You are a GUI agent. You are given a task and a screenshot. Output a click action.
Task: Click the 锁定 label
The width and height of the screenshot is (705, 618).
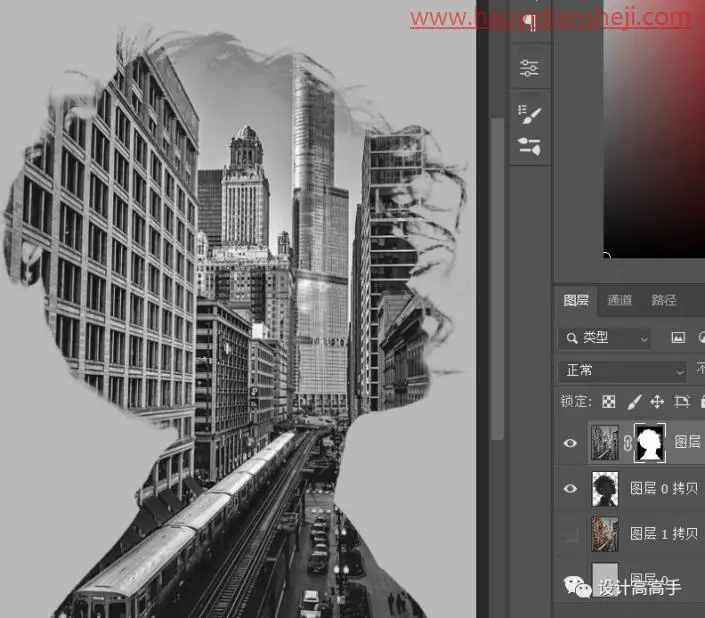coord(576,401)
